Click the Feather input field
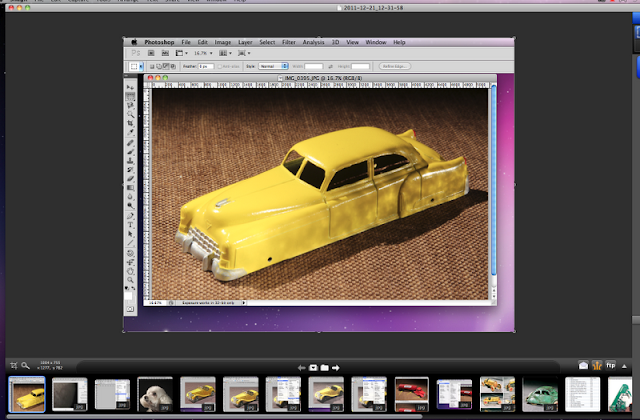This screenshot has height=420, width=640. click(x=206, y=66)
